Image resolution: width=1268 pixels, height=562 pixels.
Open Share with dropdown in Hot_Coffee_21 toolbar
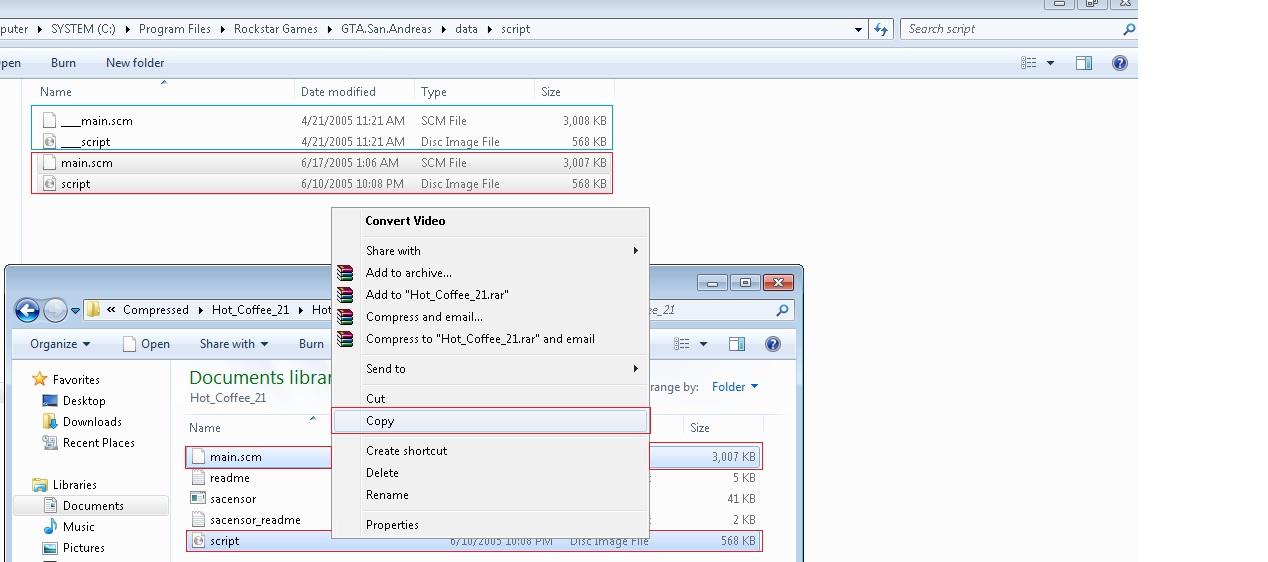coord(234,344)
